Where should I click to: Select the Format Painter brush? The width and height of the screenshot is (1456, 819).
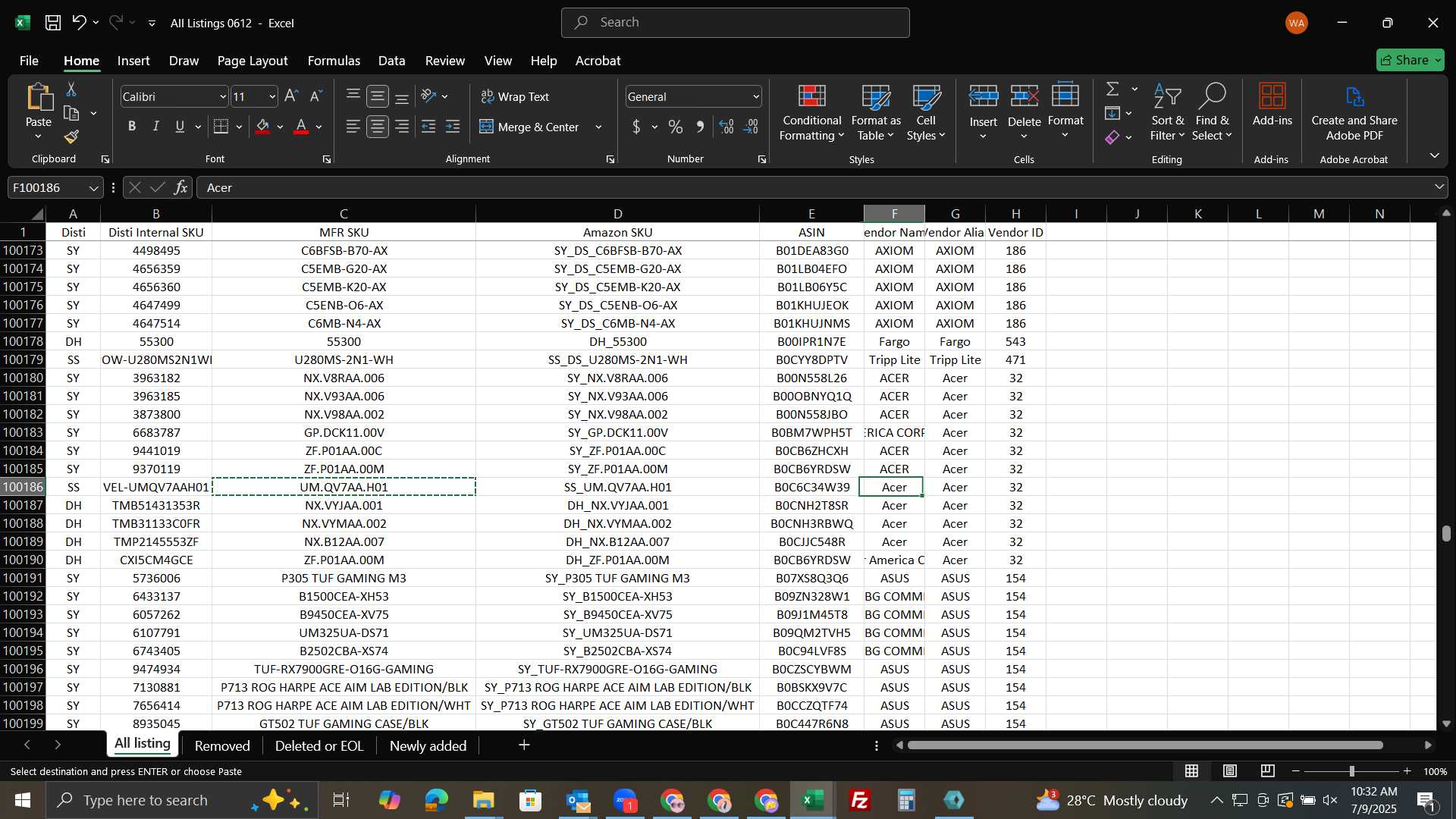[x=71, y=137]
